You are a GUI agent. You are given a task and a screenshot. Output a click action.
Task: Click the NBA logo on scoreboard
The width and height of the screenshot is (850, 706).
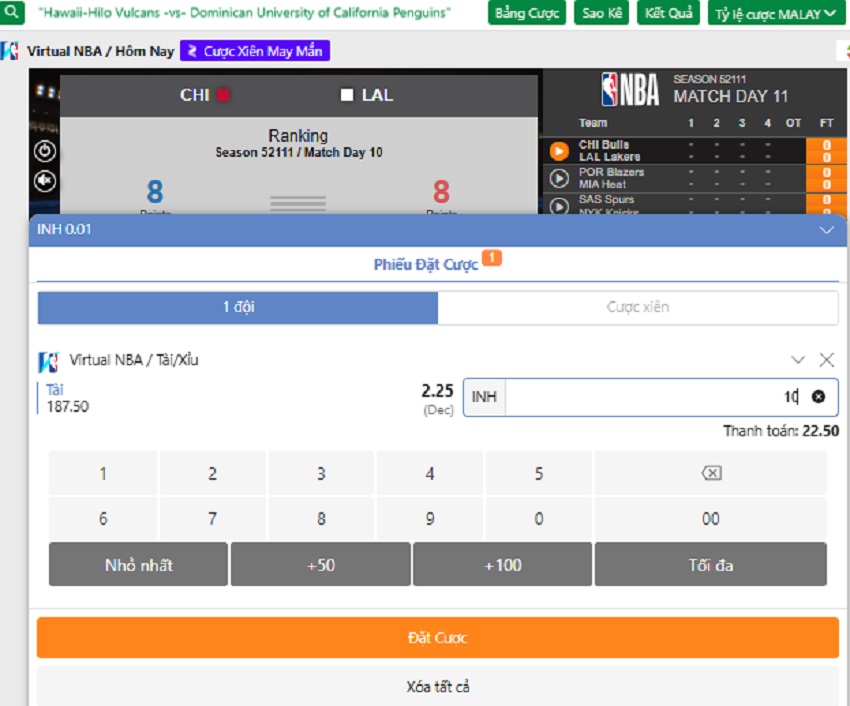coord(630,89)
